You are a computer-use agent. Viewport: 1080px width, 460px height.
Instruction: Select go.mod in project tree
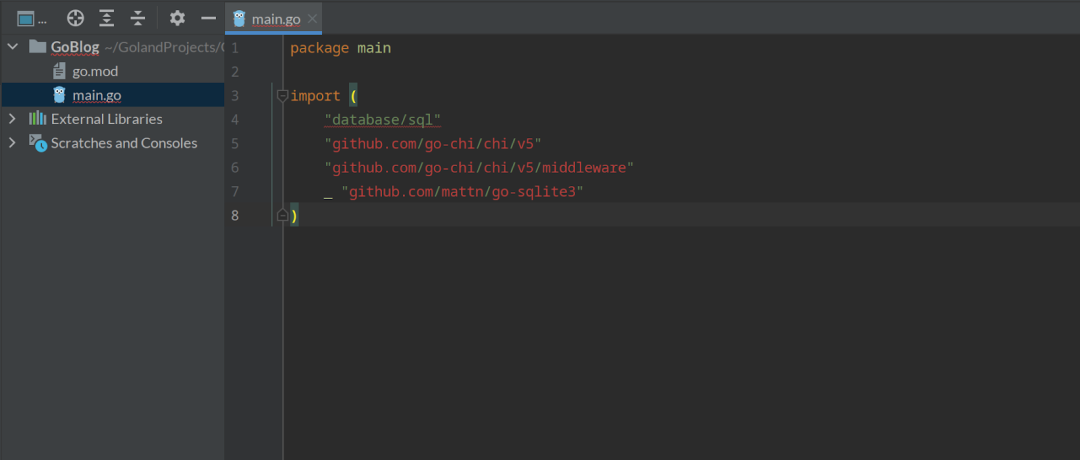click(x=96, y=71)
